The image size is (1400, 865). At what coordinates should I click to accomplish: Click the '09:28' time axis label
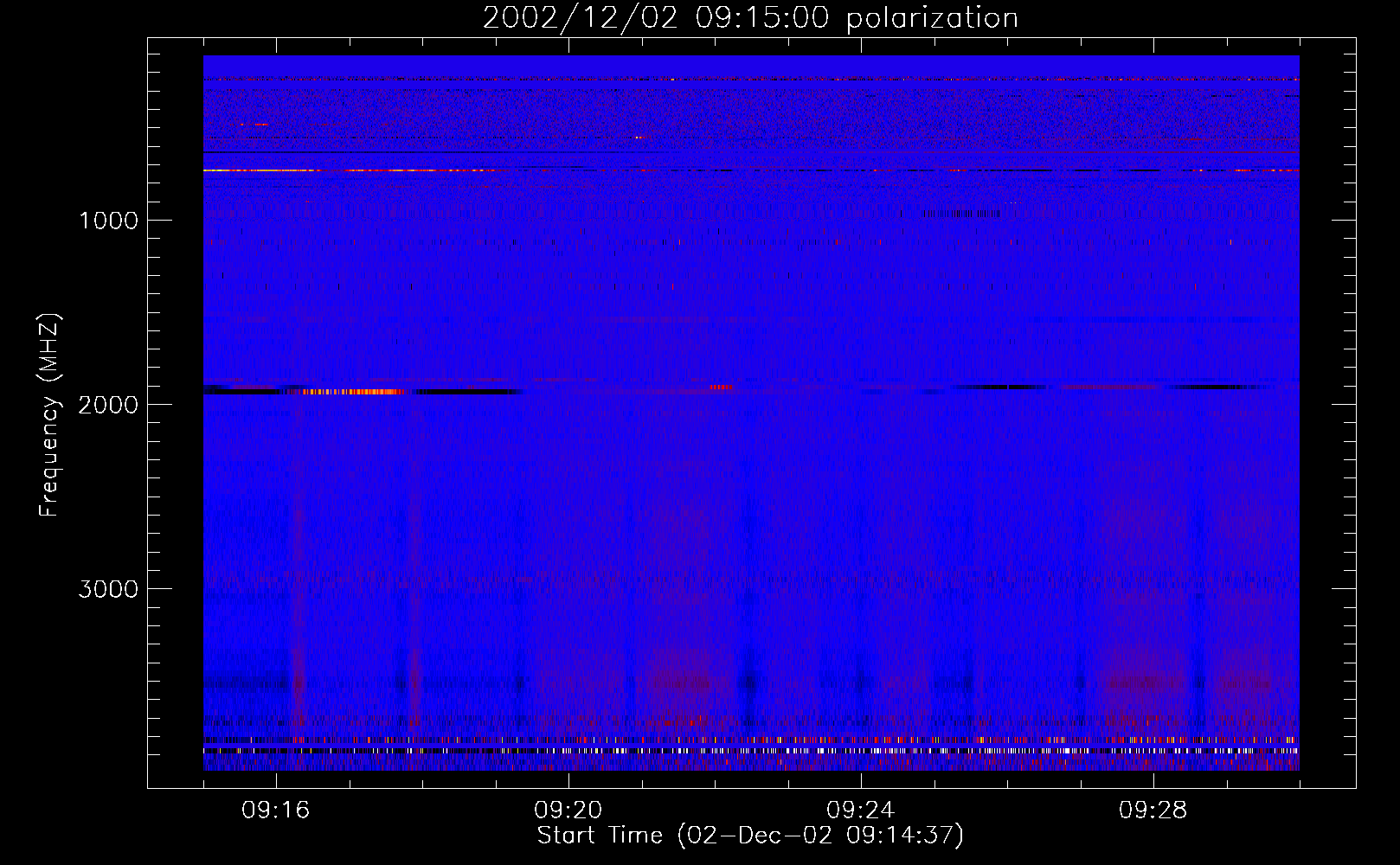[x=1153, y=811]
